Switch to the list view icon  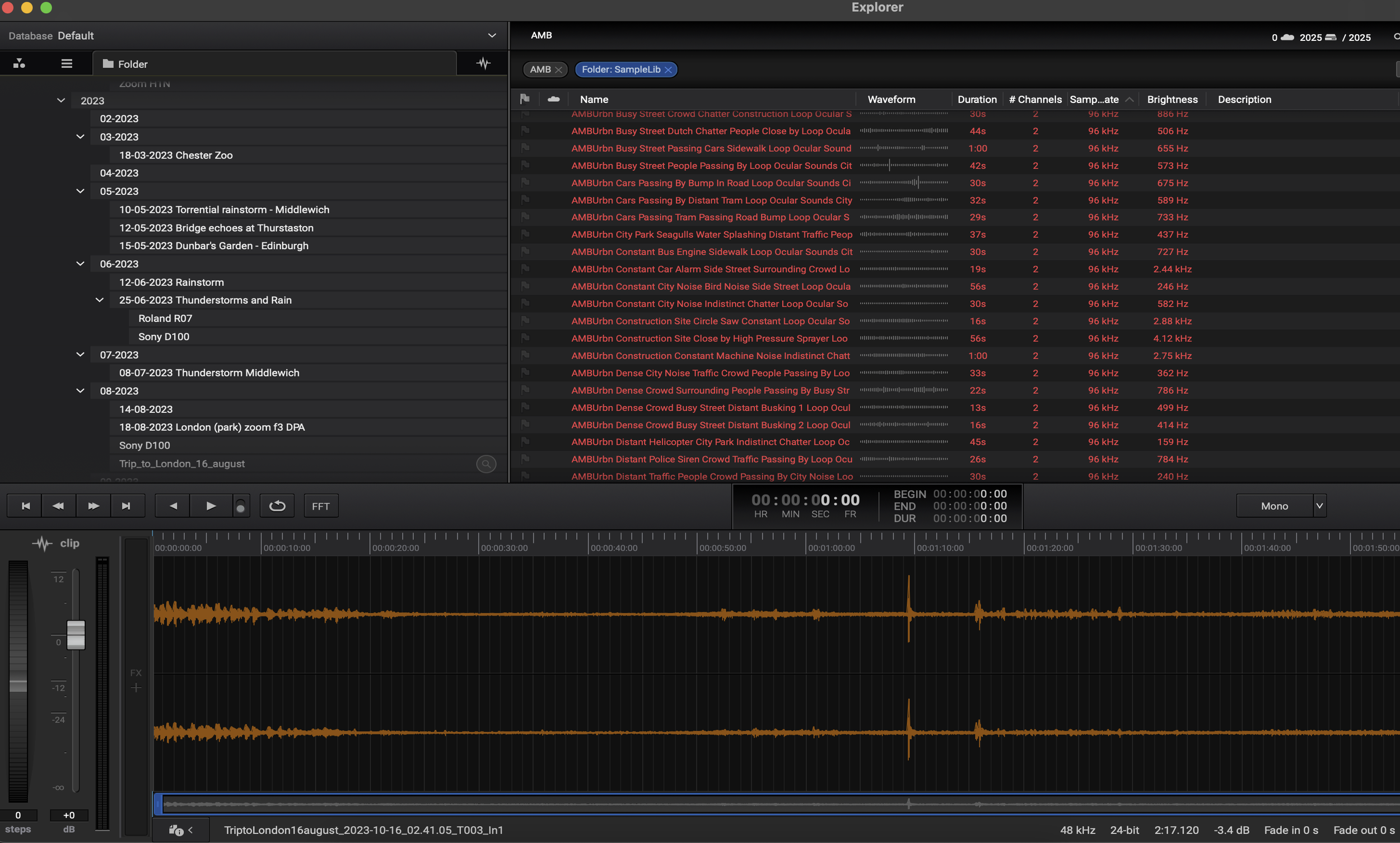click(x=67, y=64)
